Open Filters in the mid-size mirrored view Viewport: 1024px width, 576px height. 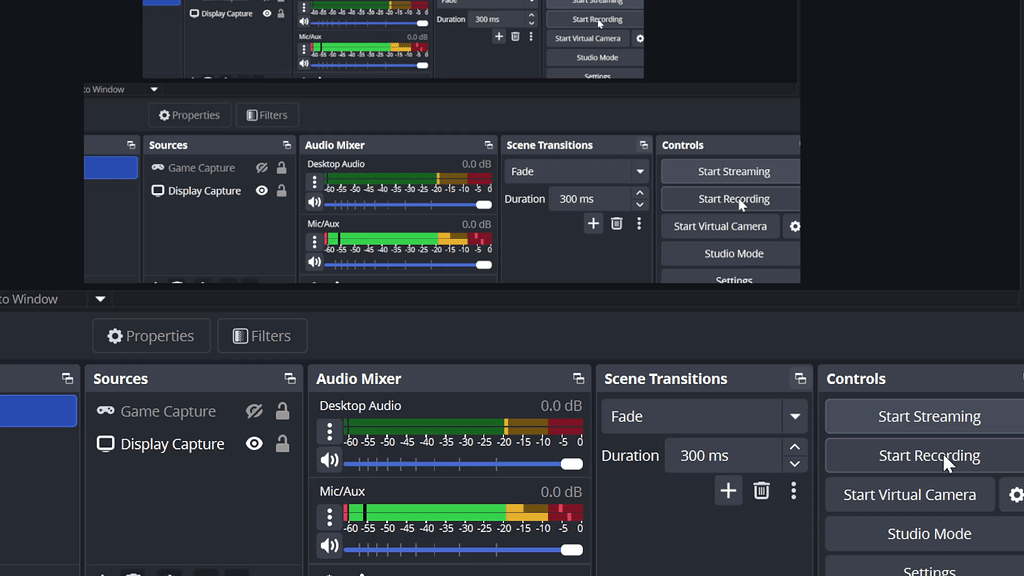267,115
